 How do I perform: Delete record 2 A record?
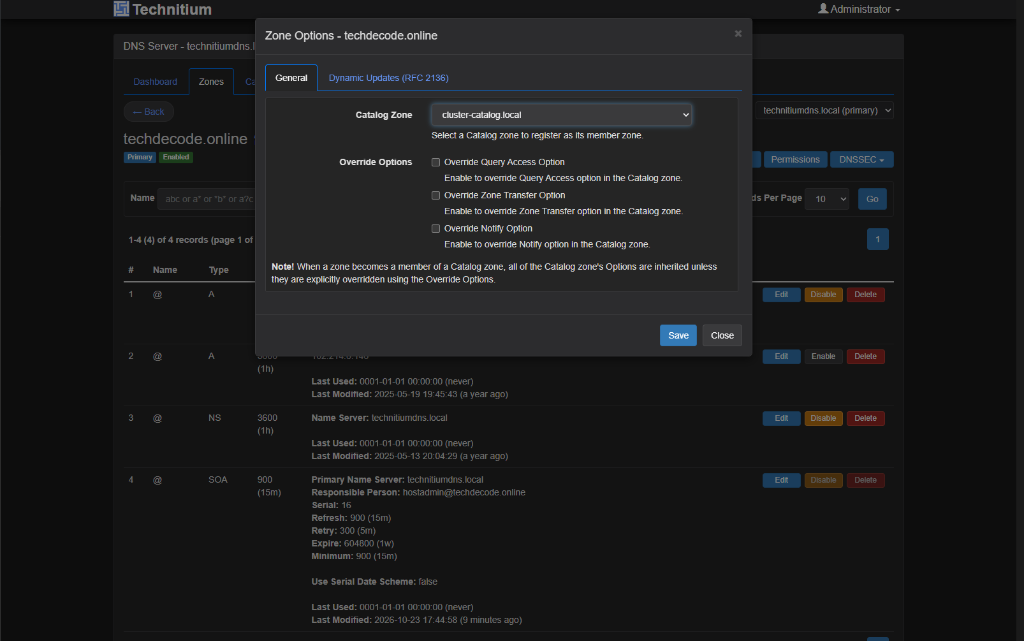[865, 356]
